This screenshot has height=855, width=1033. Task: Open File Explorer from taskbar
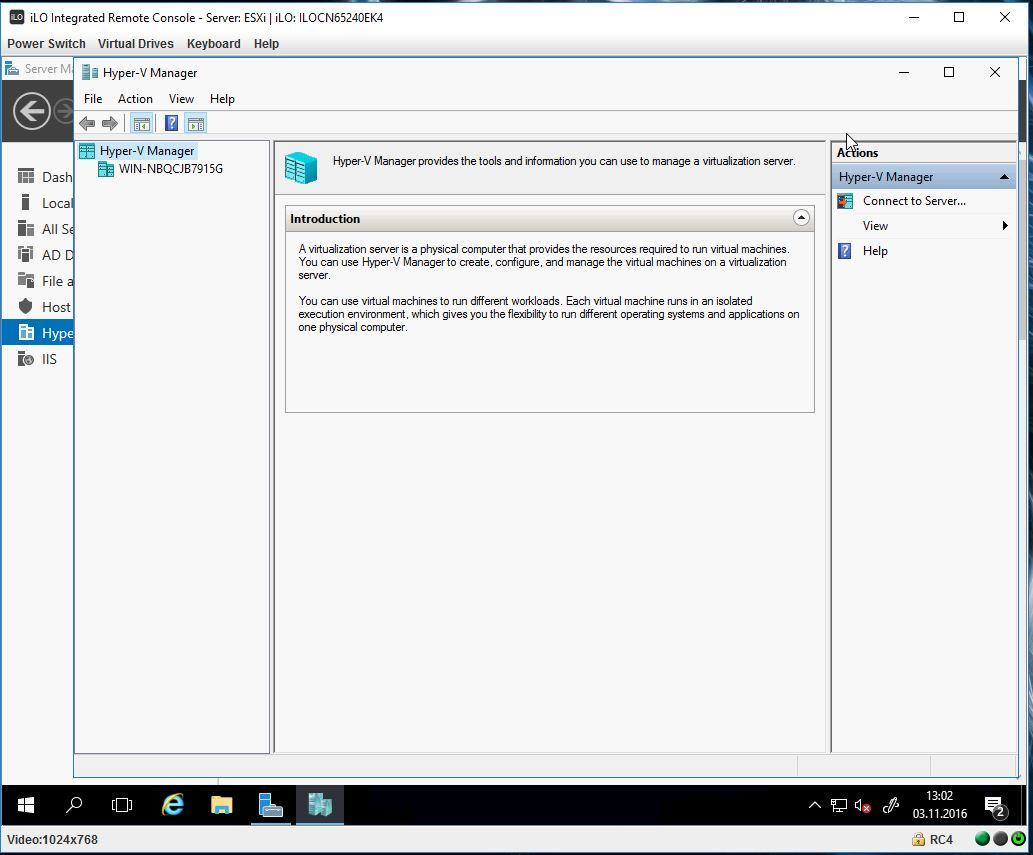pyautogui.click(x=221, y=805)
